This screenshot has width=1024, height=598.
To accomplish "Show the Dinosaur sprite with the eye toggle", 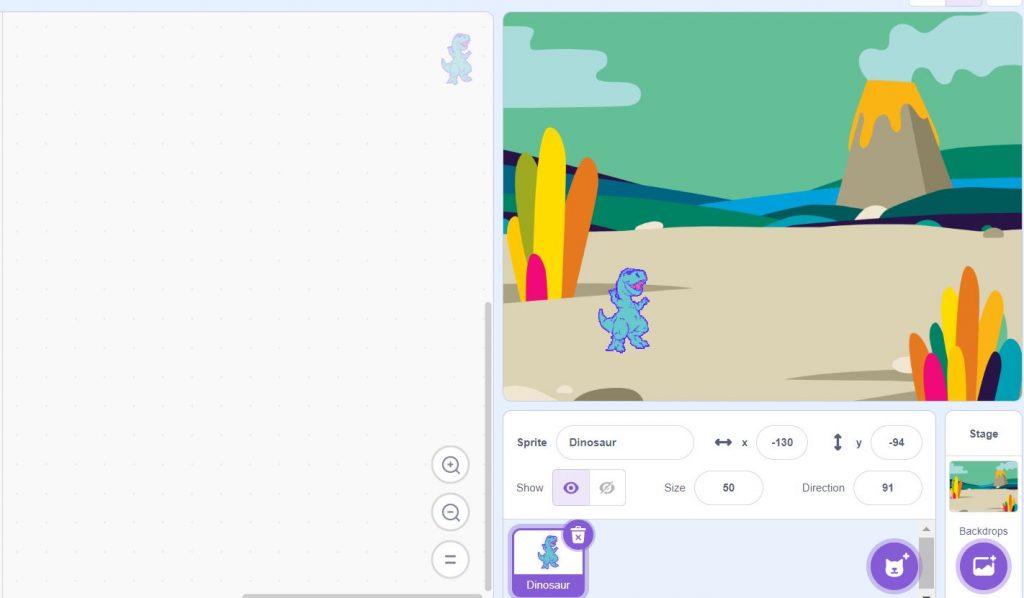I will (x=570, y=487).
